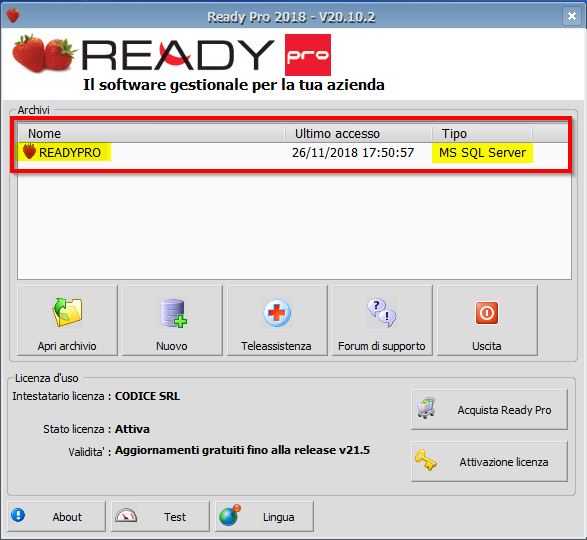Click the Uscita button label

(487, 346)
